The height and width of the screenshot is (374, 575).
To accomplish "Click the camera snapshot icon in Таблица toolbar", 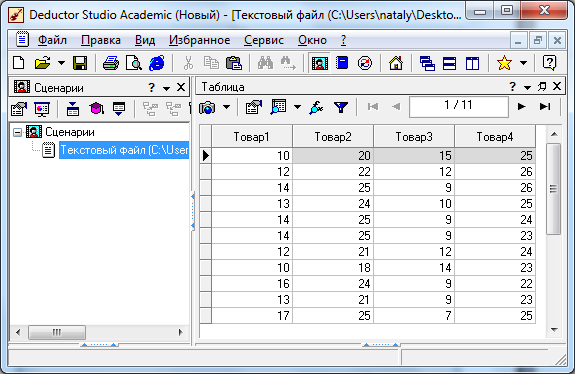I will coord(207,107).
